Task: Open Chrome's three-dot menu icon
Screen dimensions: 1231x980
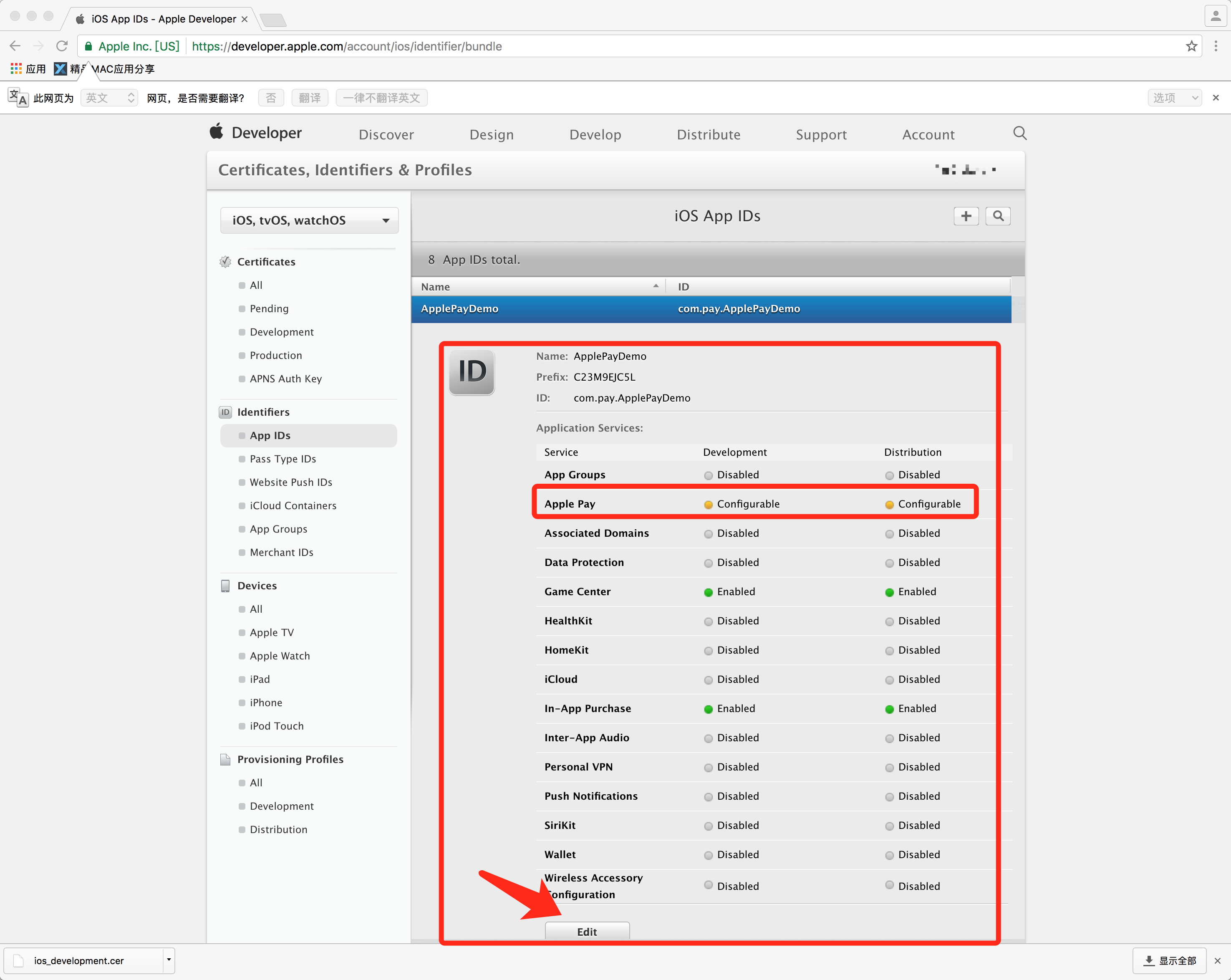Action: [x=1216, y=46]
